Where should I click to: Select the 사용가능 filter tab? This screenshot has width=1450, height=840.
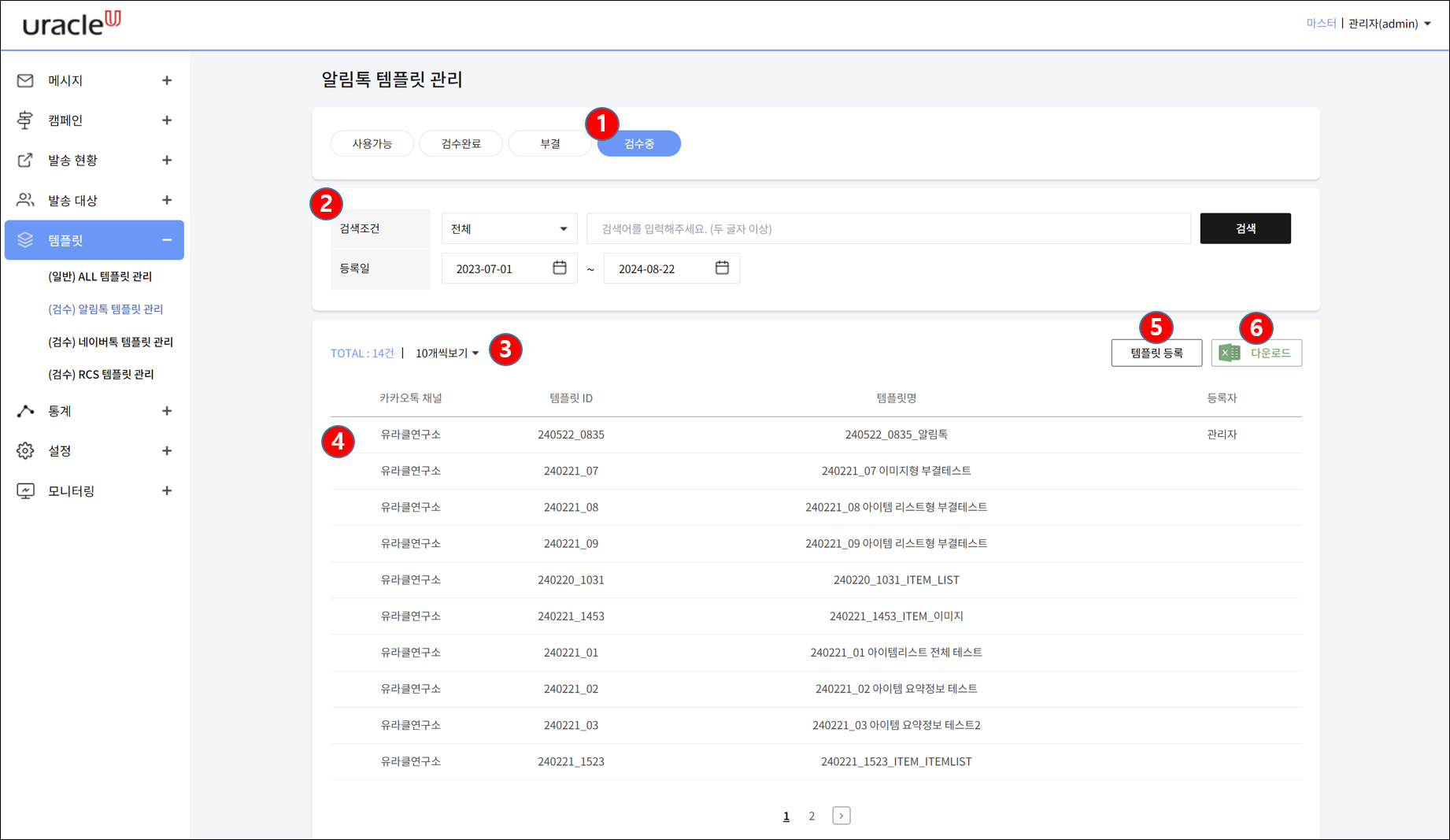[x=372, y=143]
